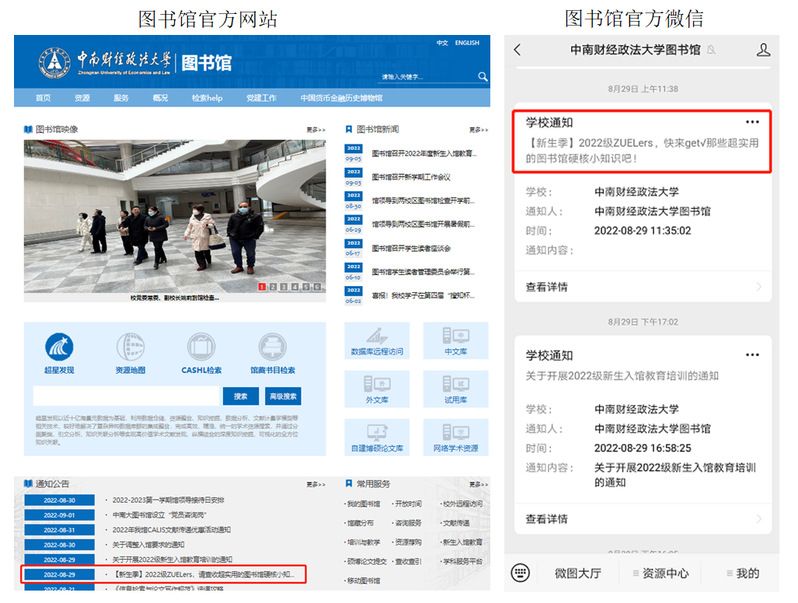Click the blue 搜索 button

tap(240, 396)
